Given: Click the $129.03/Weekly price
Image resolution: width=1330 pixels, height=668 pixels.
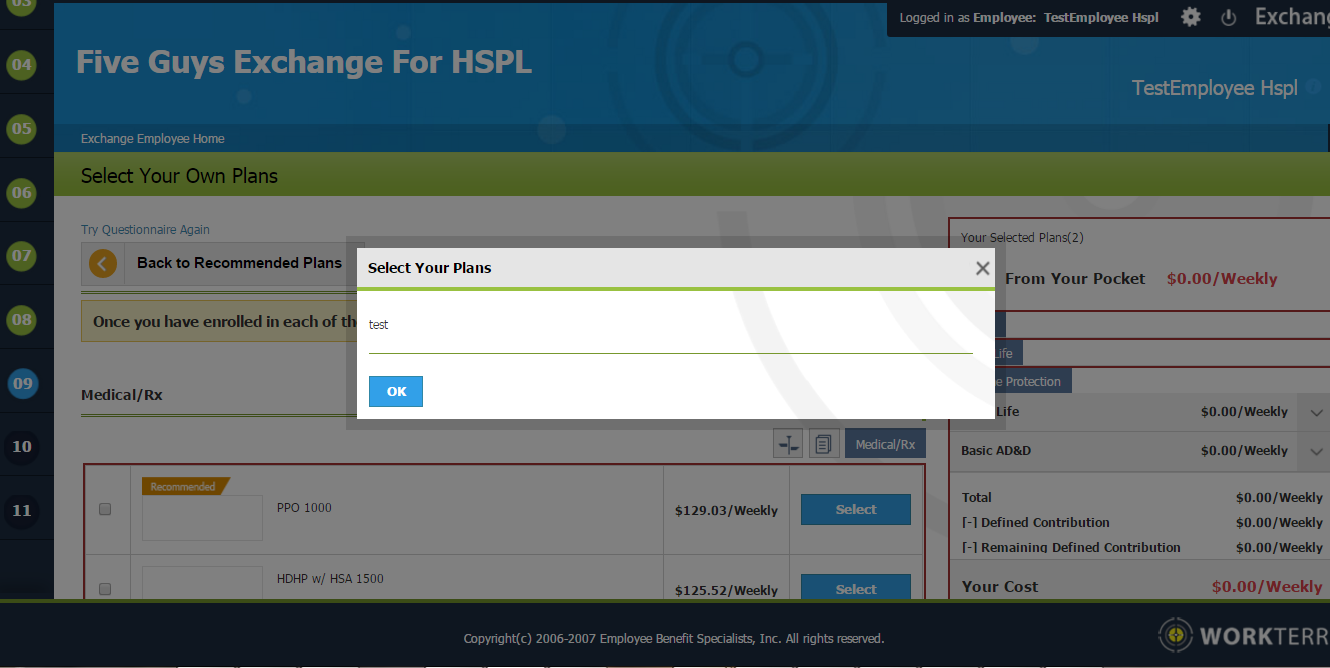Looking at the screenshot, I should pyautogui.click(x=726, y=510).
